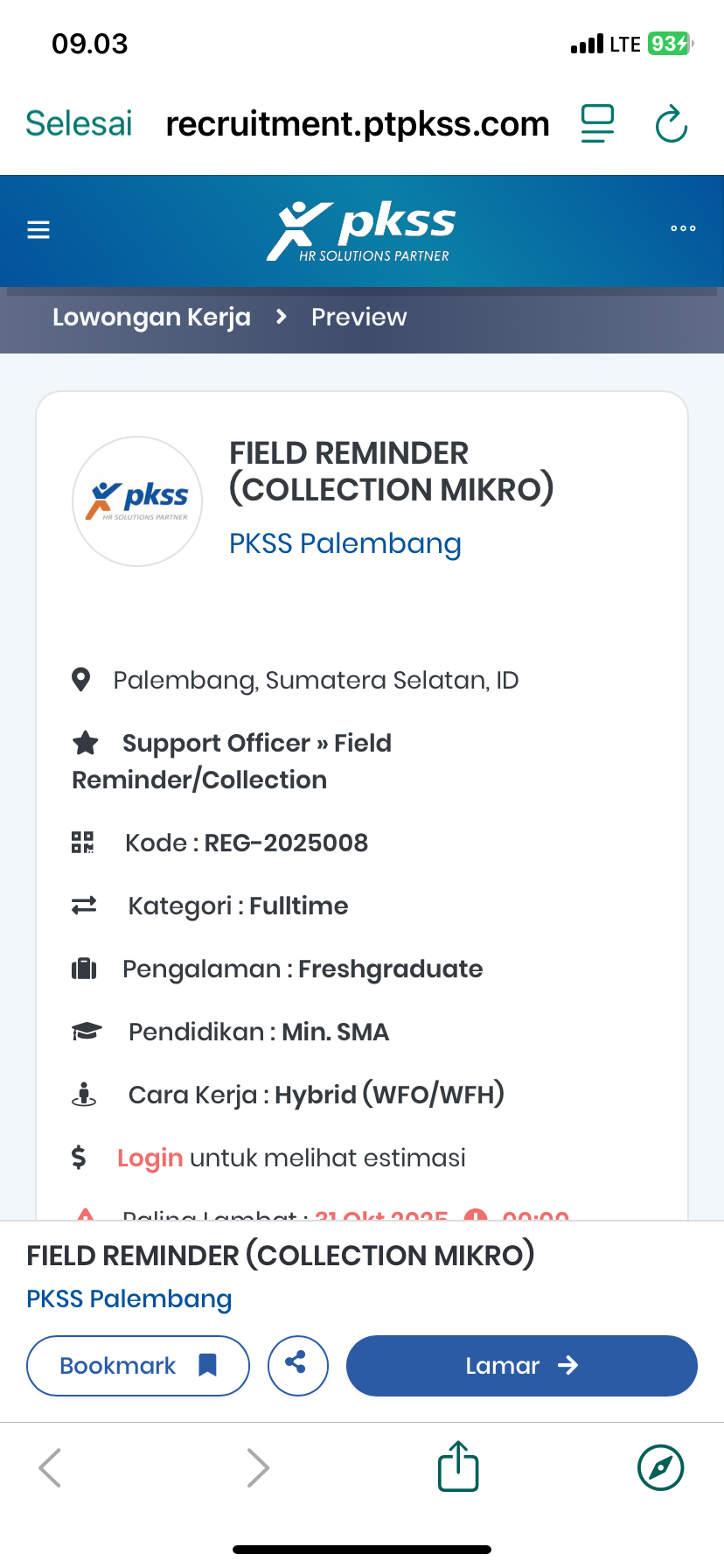Bookmark this job posting

tap(138, 1365)
